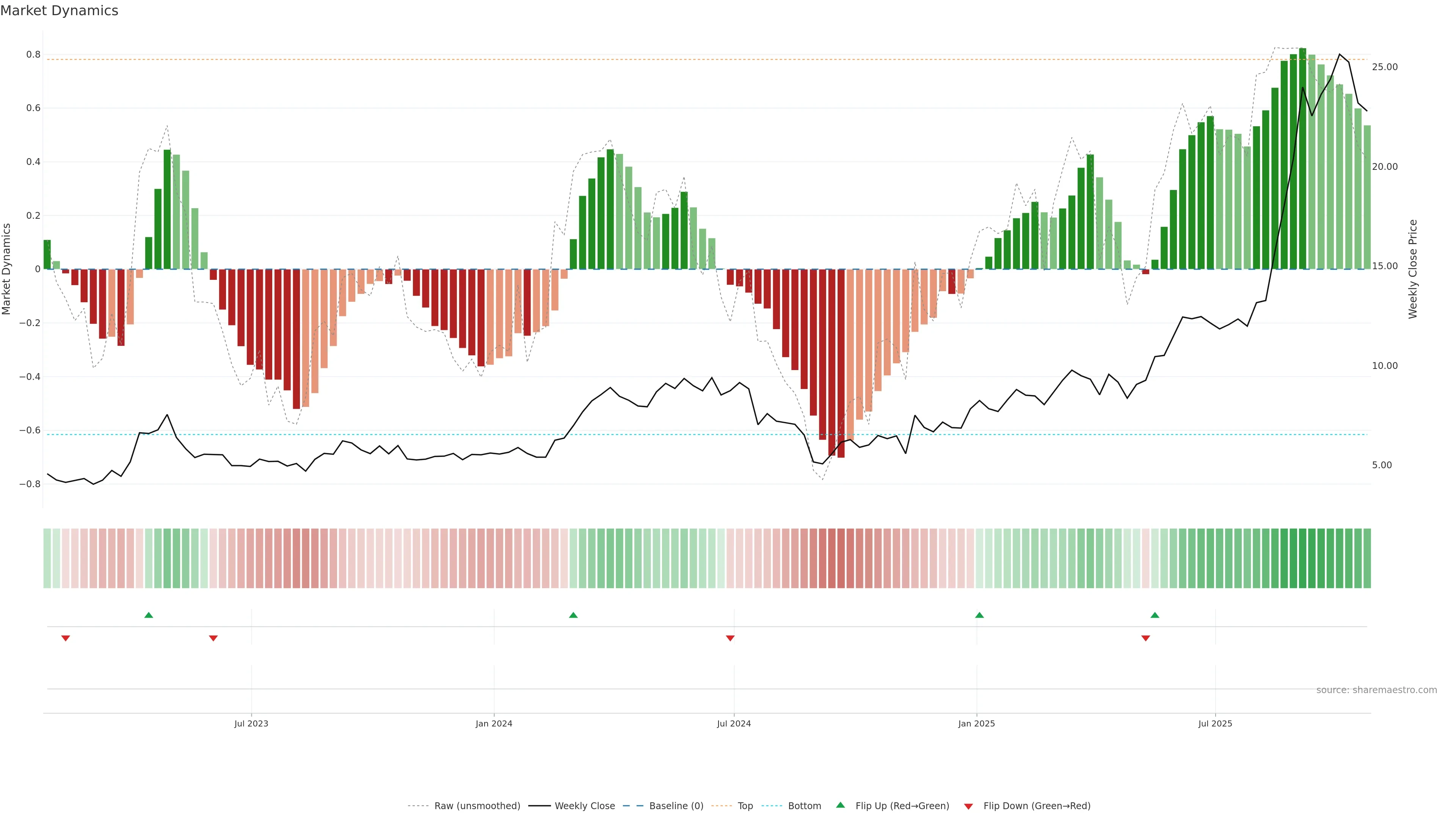Click the source: sharemaestro.com text

click(x=1376, y=690)
